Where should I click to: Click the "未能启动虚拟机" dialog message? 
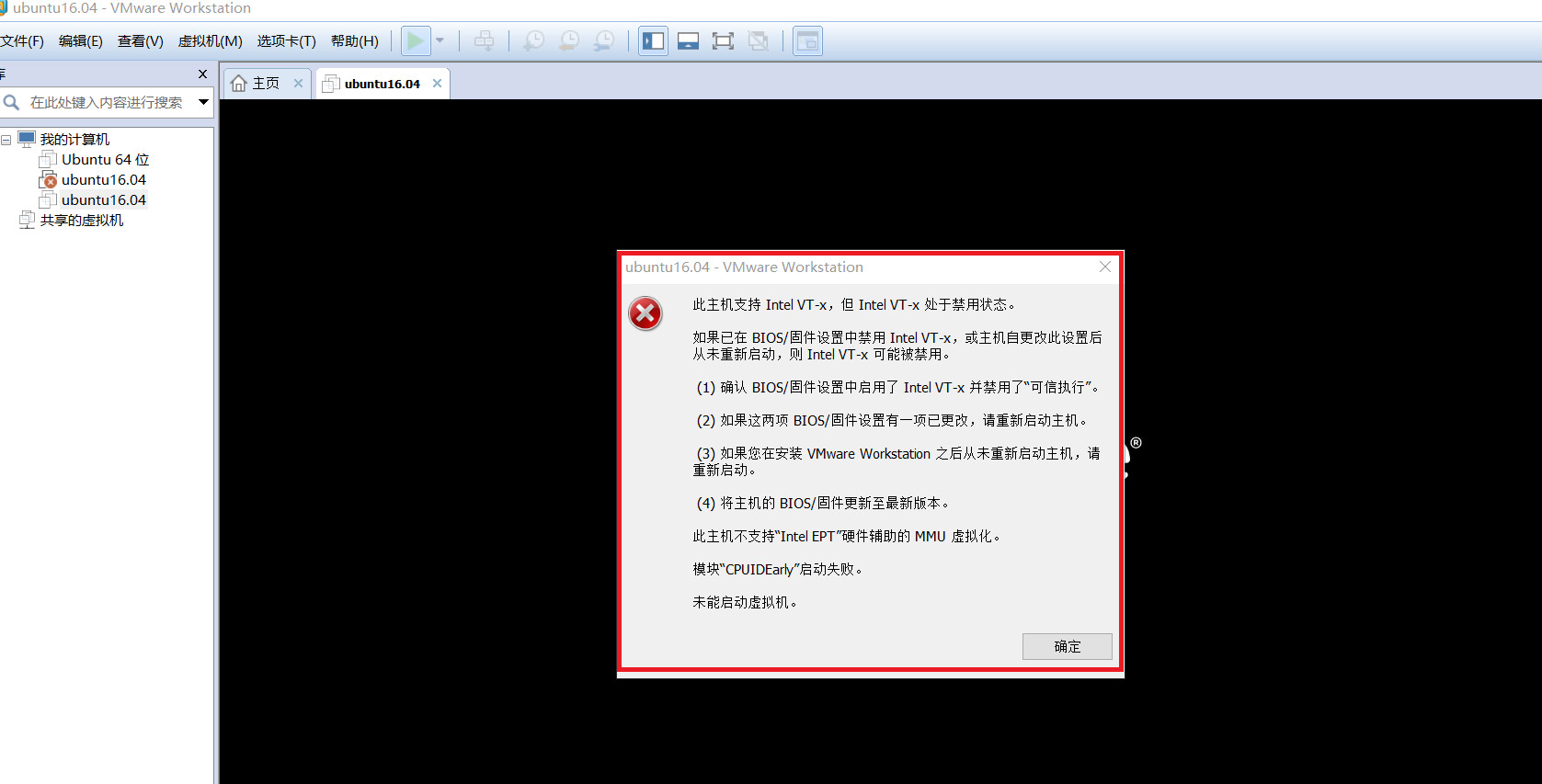(x=745, y=602)
